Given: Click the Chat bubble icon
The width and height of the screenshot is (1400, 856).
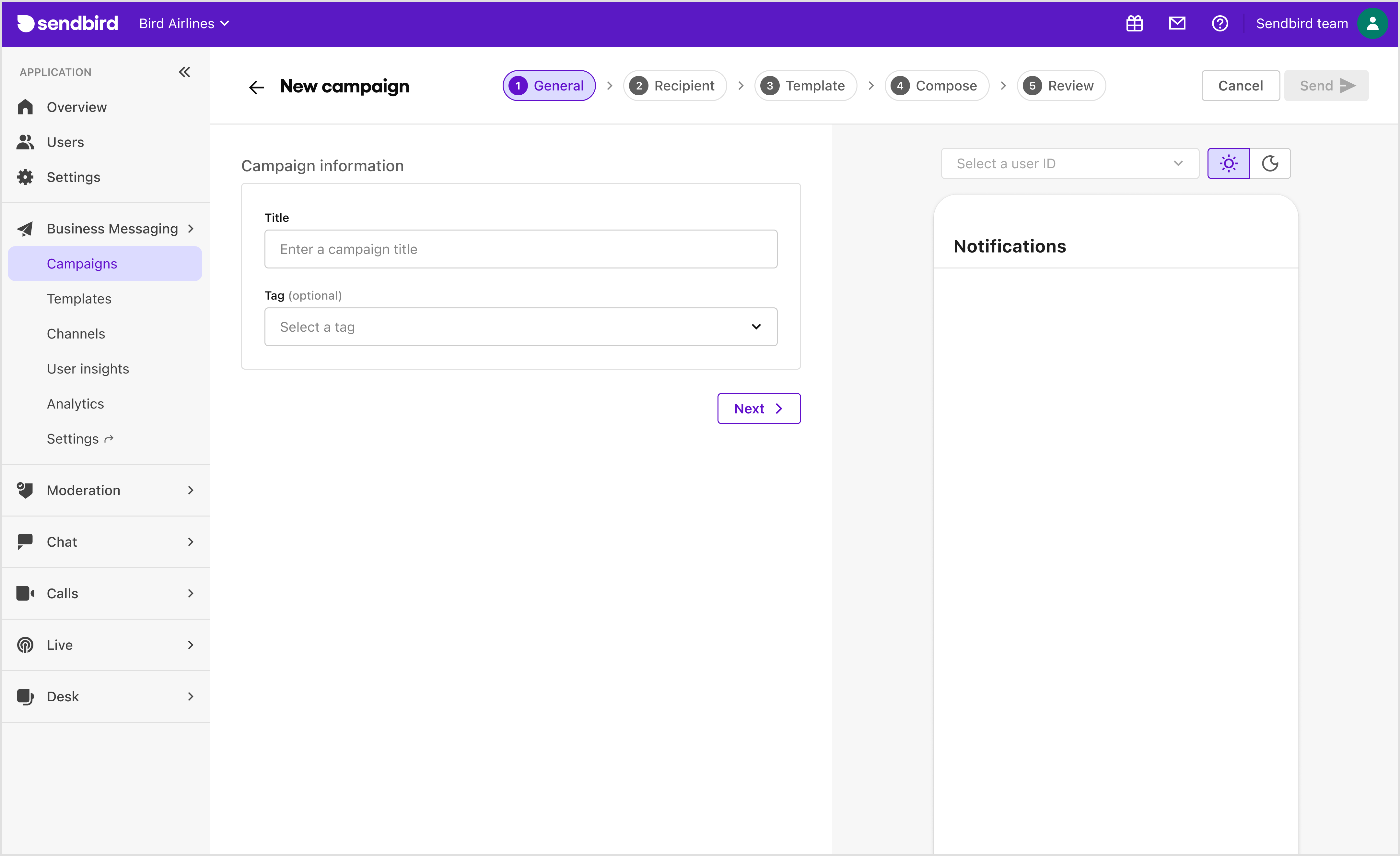Looking at the screenshot, I should tap(25, 542).
